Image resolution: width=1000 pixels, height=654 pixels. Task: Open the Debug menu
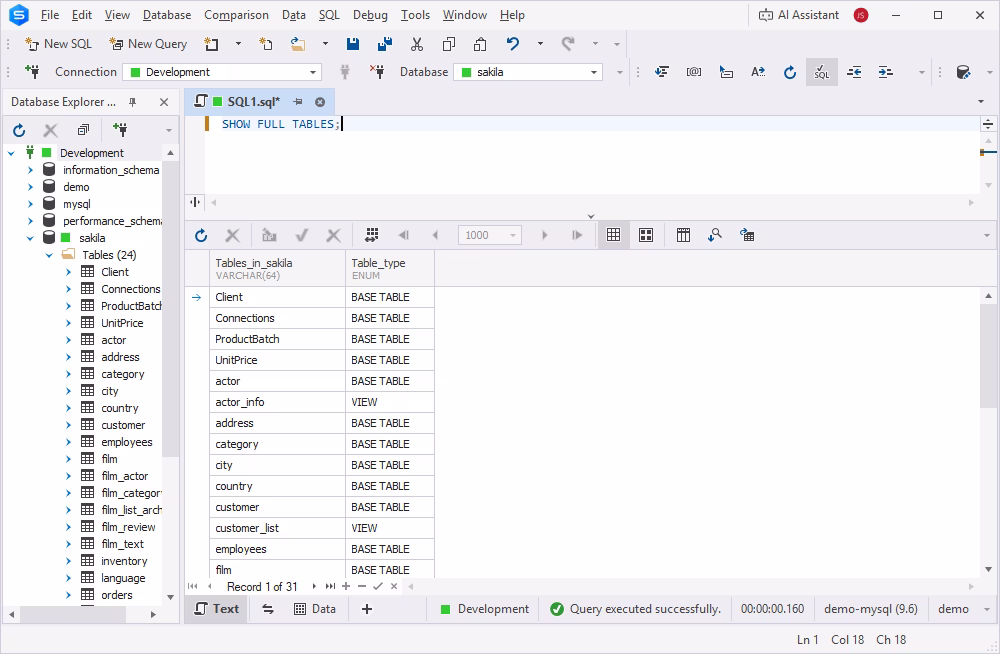(x=370, y=15)
